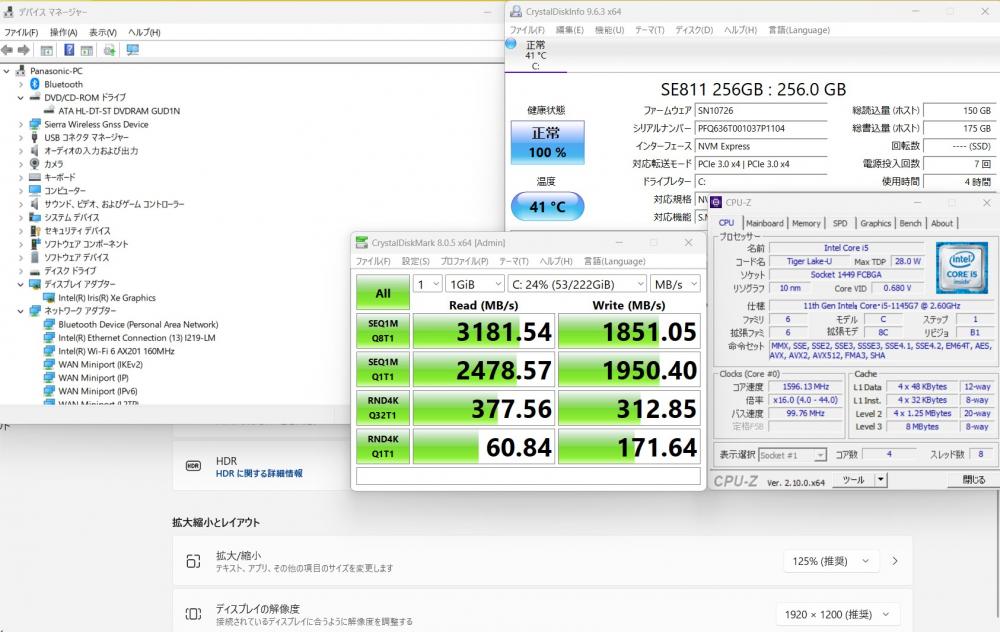Open 設定(S) menu in CrystalDiskMark
The height and width of the screenshot is (632, 1000).
[x=416, y=261]
